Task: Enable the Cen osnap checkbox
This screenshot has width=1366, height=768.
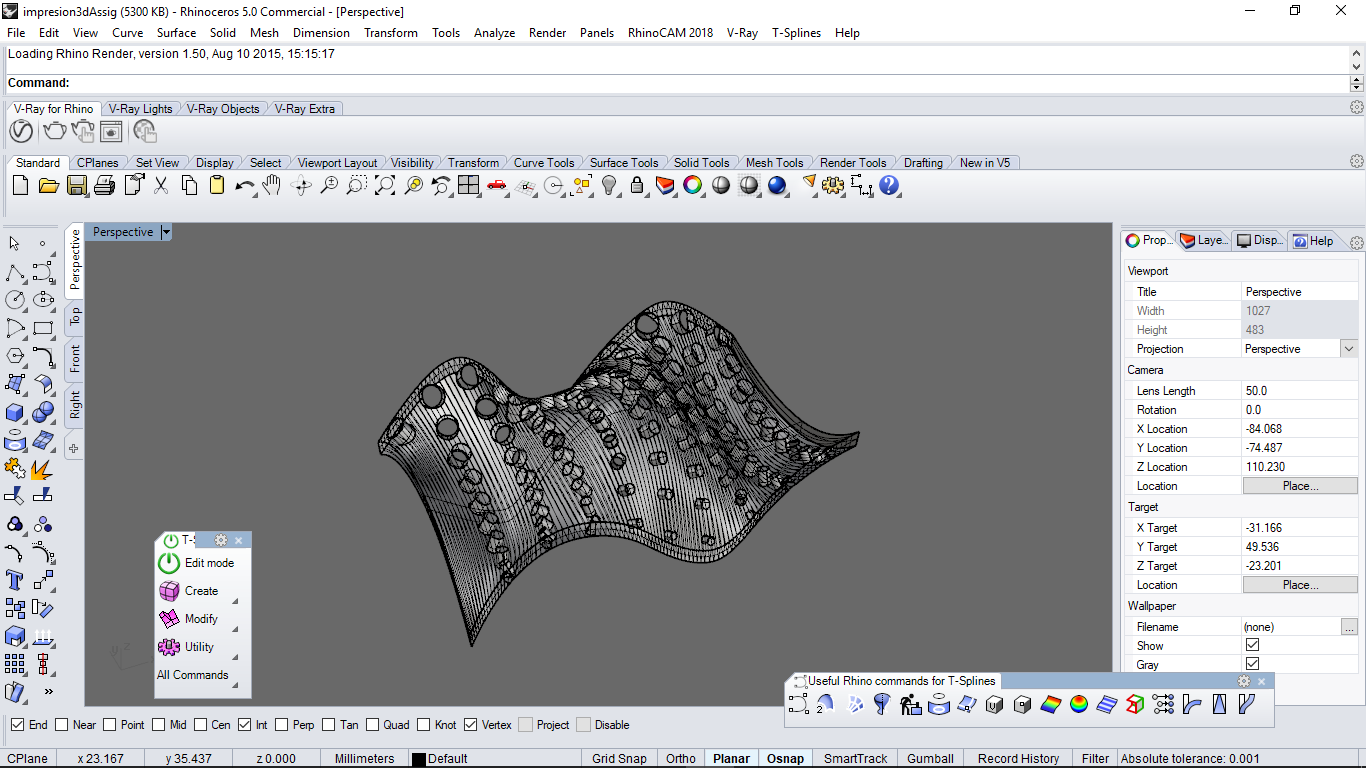Action: (x=201, y=725)
